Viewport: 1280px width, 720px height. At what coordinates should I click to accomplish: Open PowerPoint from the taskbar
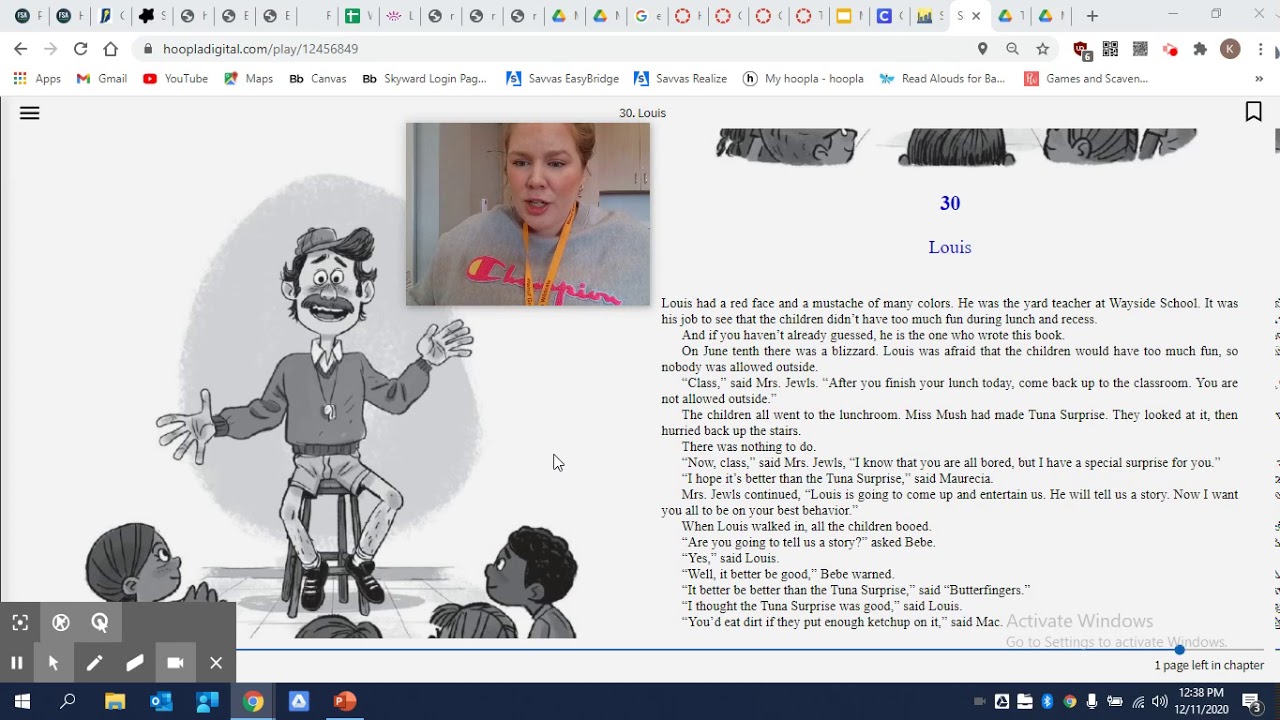(345, 701)
